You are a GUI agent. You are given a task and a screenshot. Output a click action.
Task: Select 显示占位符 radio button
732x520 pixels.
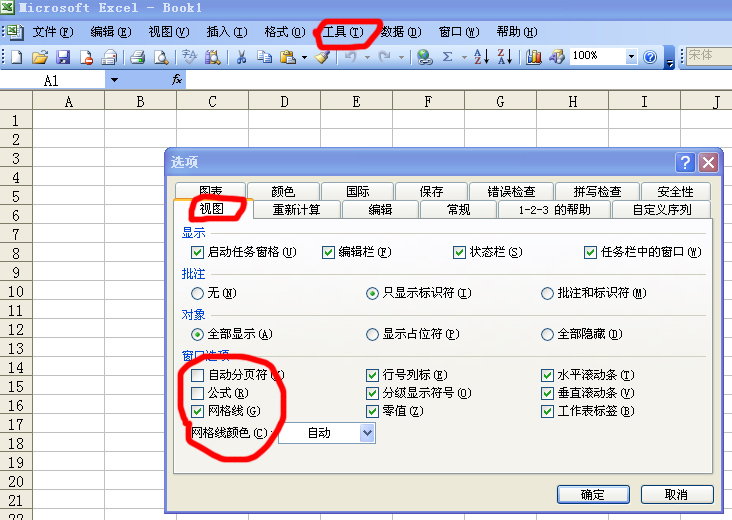(372, 334)
